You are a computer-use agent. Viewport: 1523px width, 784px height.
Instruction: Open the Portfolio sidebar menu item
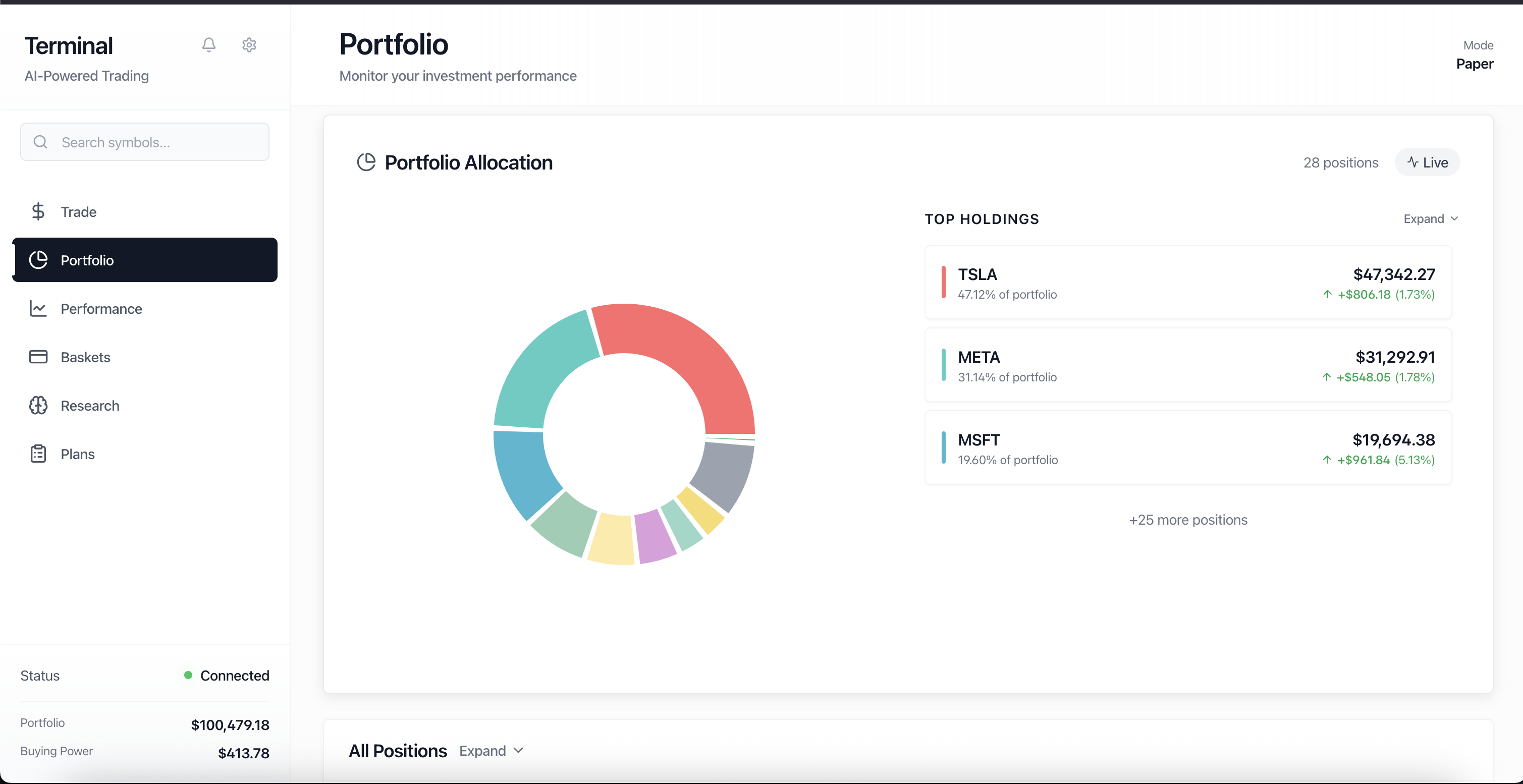point(145,260)
